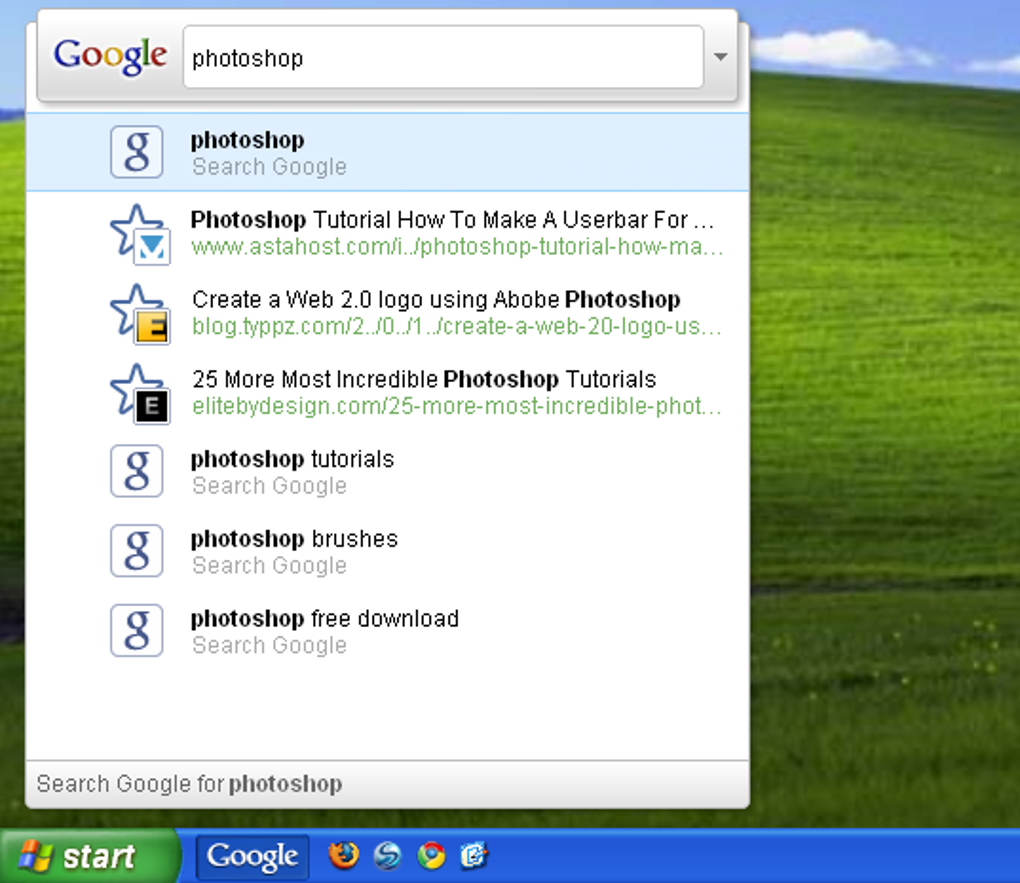Click the bookmark star icon for the elitebydesign result

pyautogui.click(x=141, y=394)
